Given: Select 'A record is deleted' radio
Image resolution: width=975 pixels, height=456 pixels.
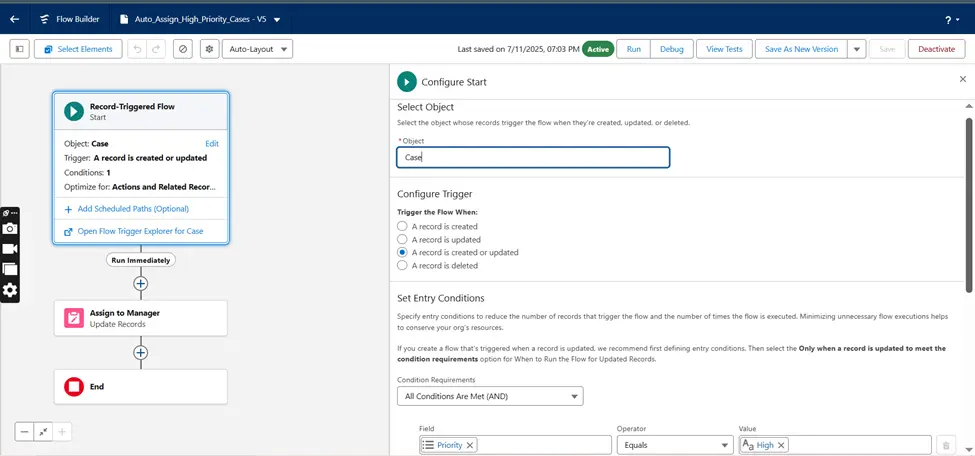Looking at the screenshot, I should 402,265.
